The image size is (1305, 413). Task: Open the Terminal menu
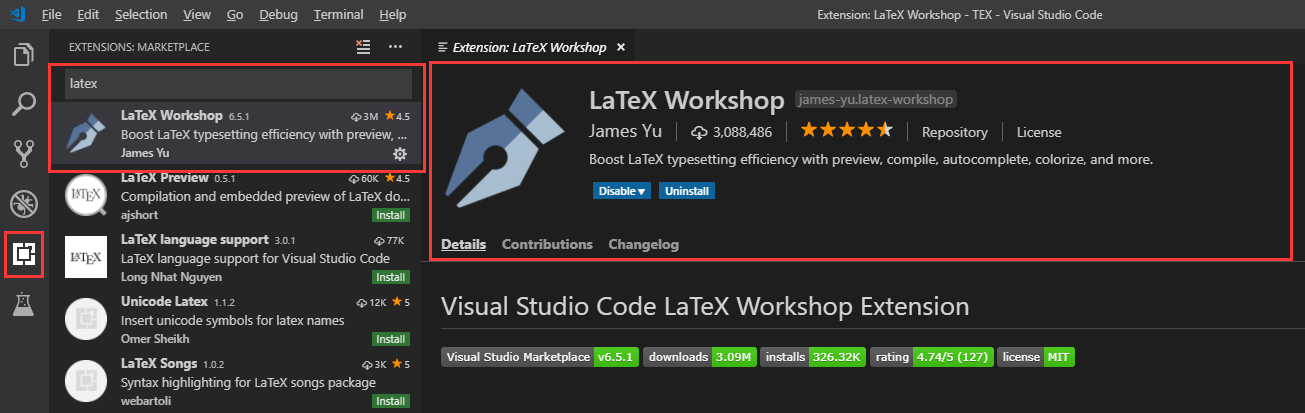(338, 15)
